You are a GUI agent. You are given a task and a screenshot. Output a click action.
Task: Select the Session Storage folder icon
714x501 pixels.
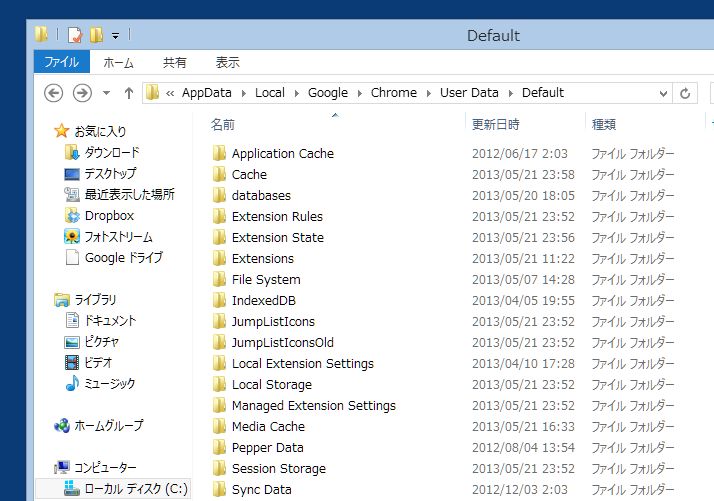point(219,468)
